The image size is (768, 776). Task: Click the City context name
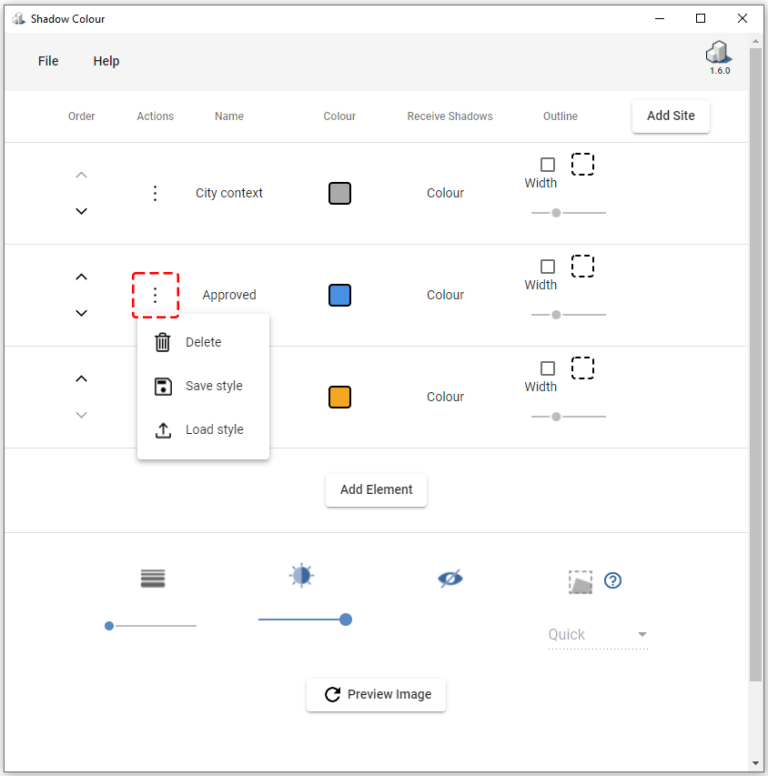[x=229, y=193]
